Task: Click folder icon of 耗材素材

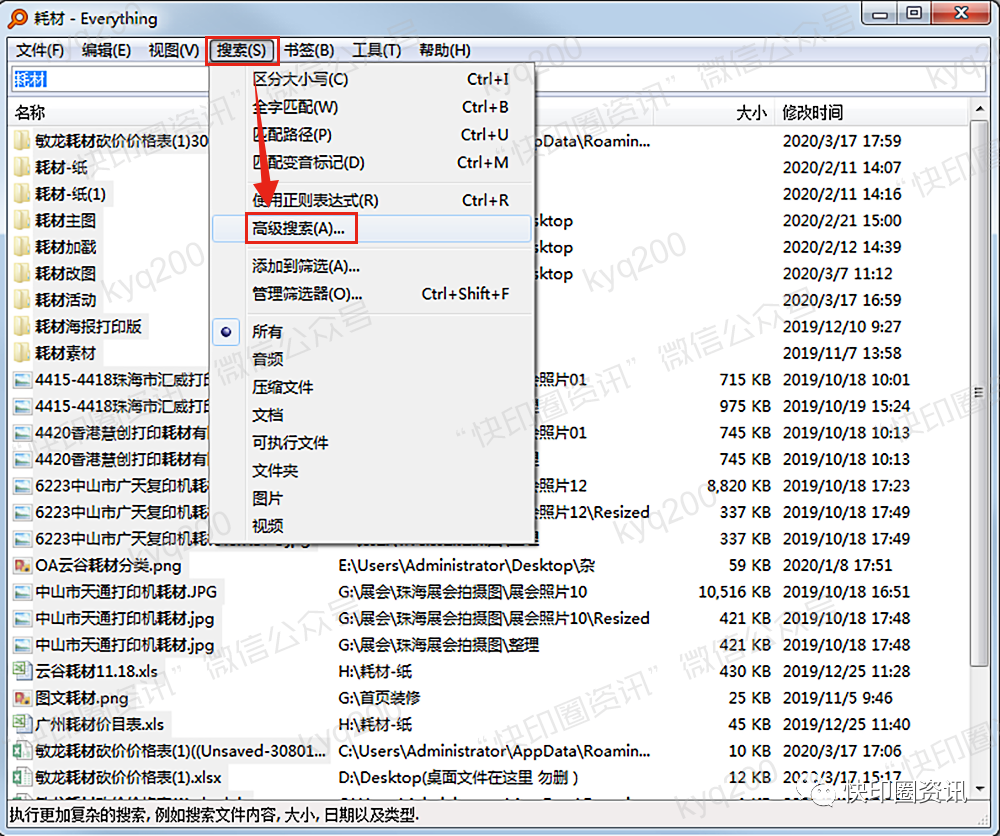Action: [22, 353]
